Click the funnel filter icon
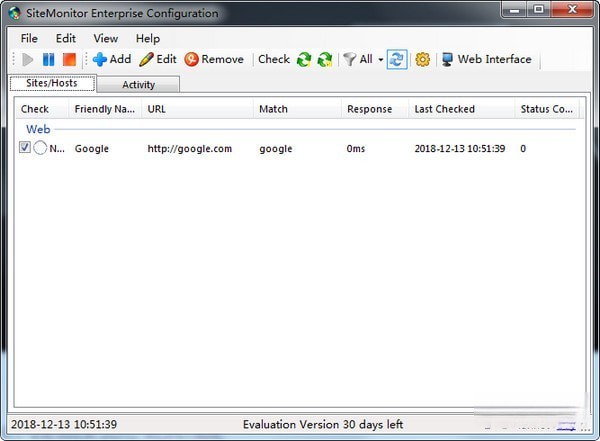Screen dimensions: 600x441 coord(349,59)
